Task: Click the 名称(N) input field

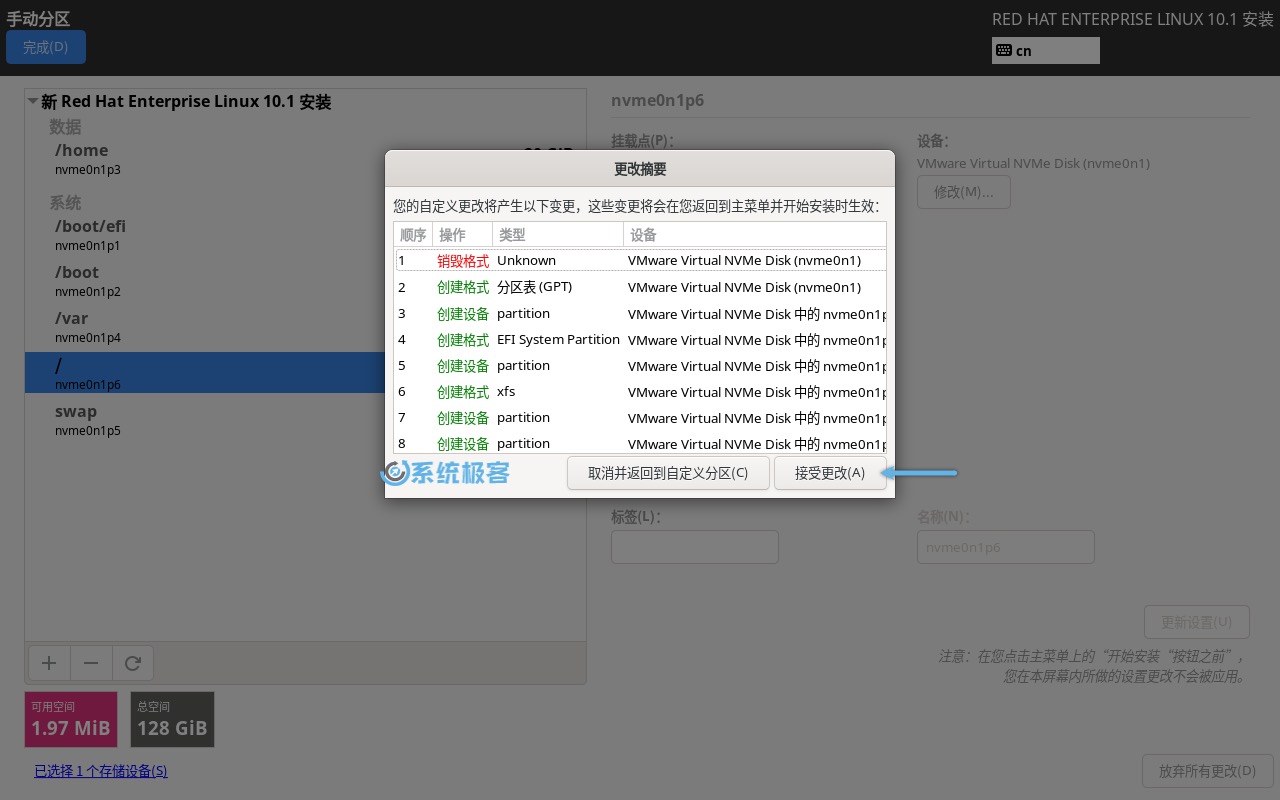Action: [1006, 547]
